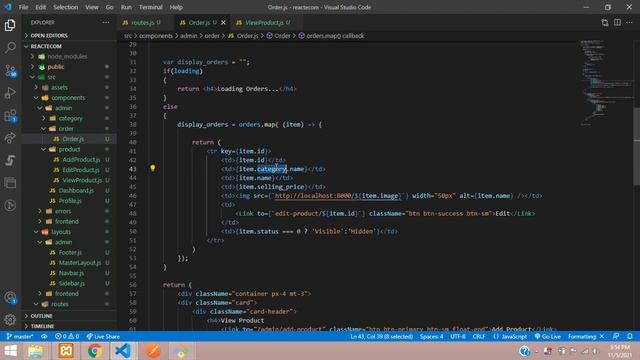Open Footer.js in the explorer
640x360 pixels.
point(70,253)
